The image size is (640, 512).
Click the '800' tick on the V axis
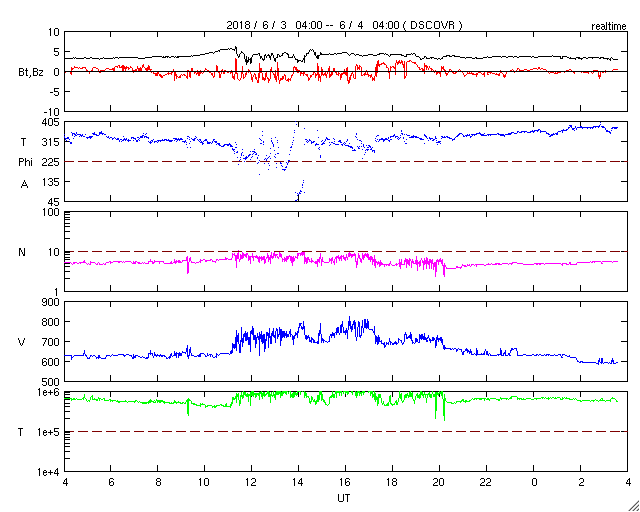point(51,322)
